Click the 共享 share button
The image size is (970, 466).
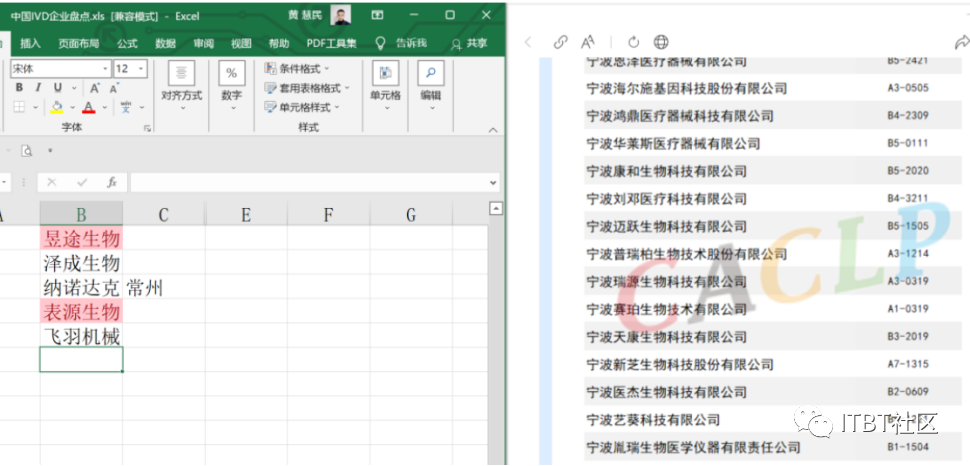tap(470, 43)
